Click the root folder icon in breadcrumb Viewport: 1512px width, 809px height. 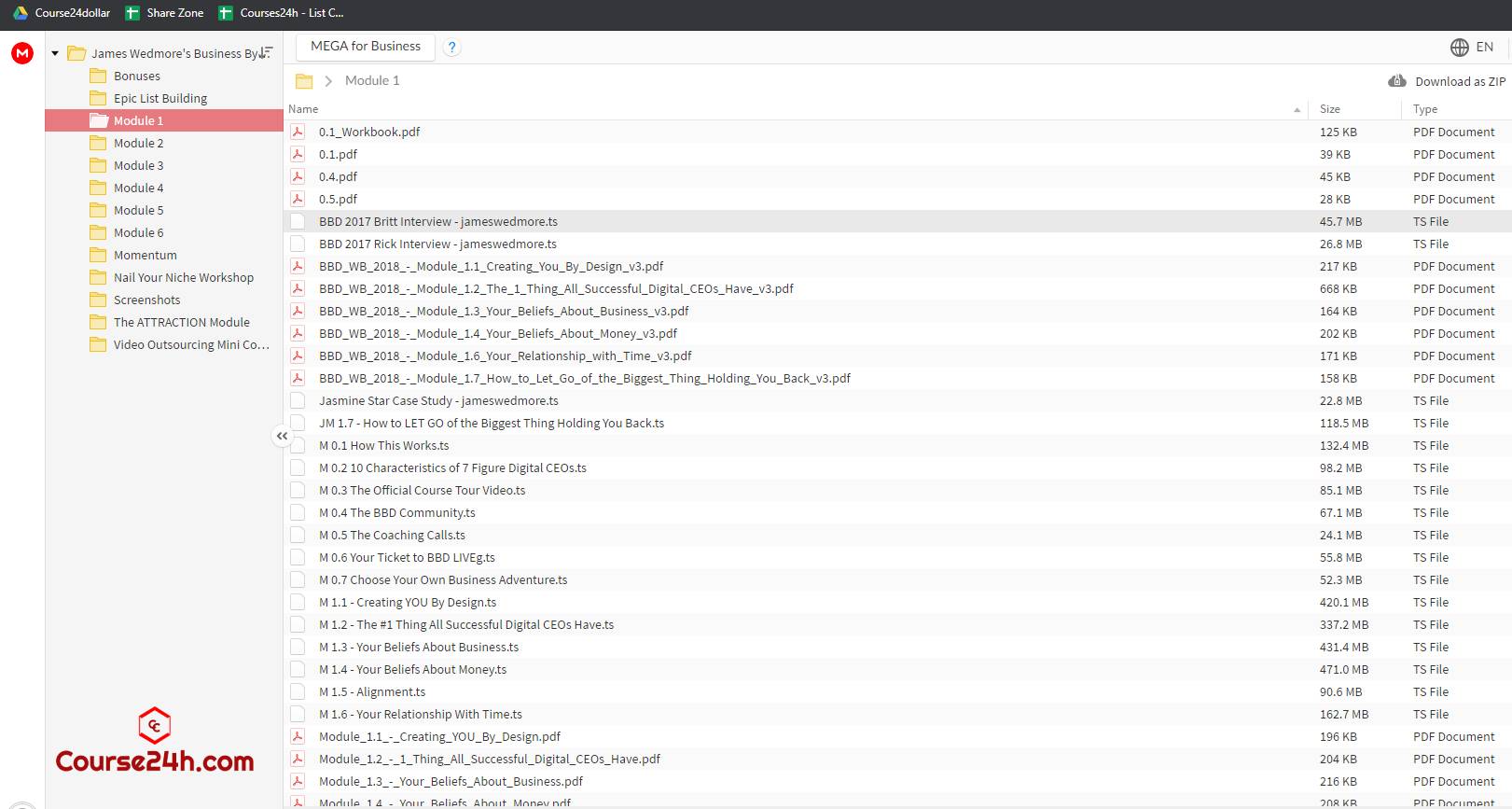[x=304, y=81]
